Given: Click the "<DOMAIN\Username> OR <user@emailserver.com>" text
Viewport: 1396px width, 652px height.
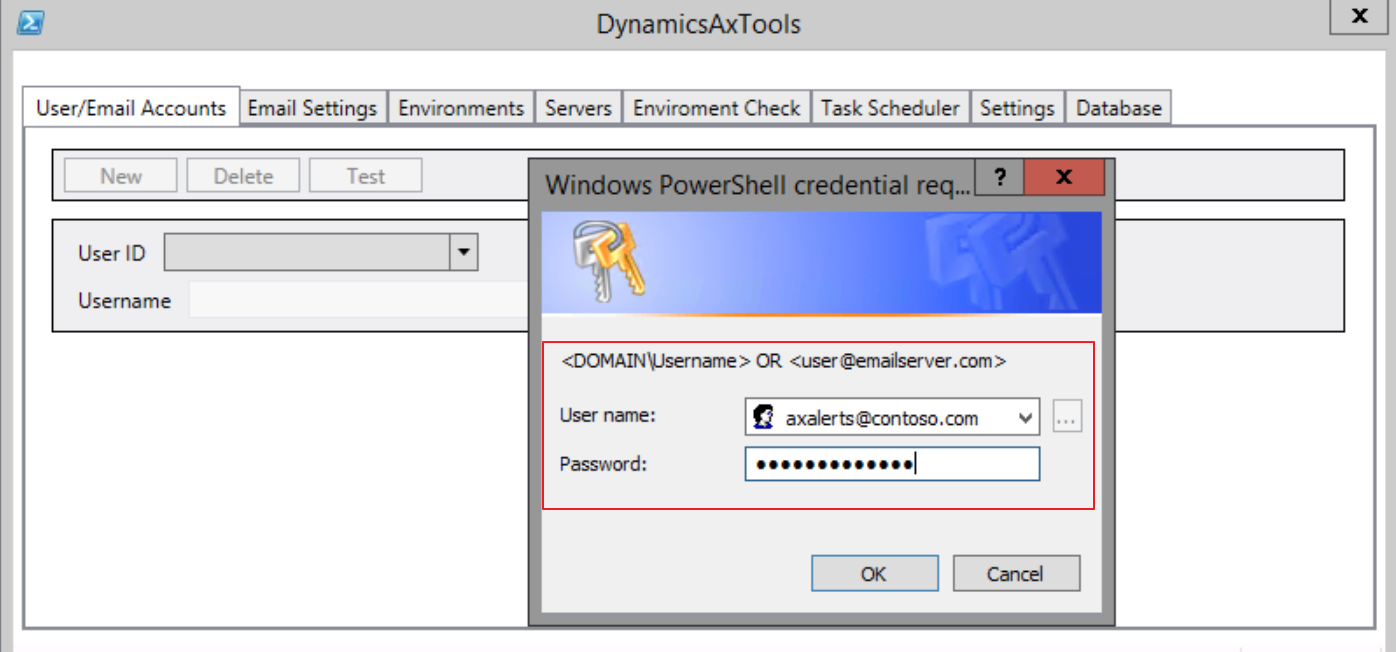Looking at the screenshot, I should point(783,361).
